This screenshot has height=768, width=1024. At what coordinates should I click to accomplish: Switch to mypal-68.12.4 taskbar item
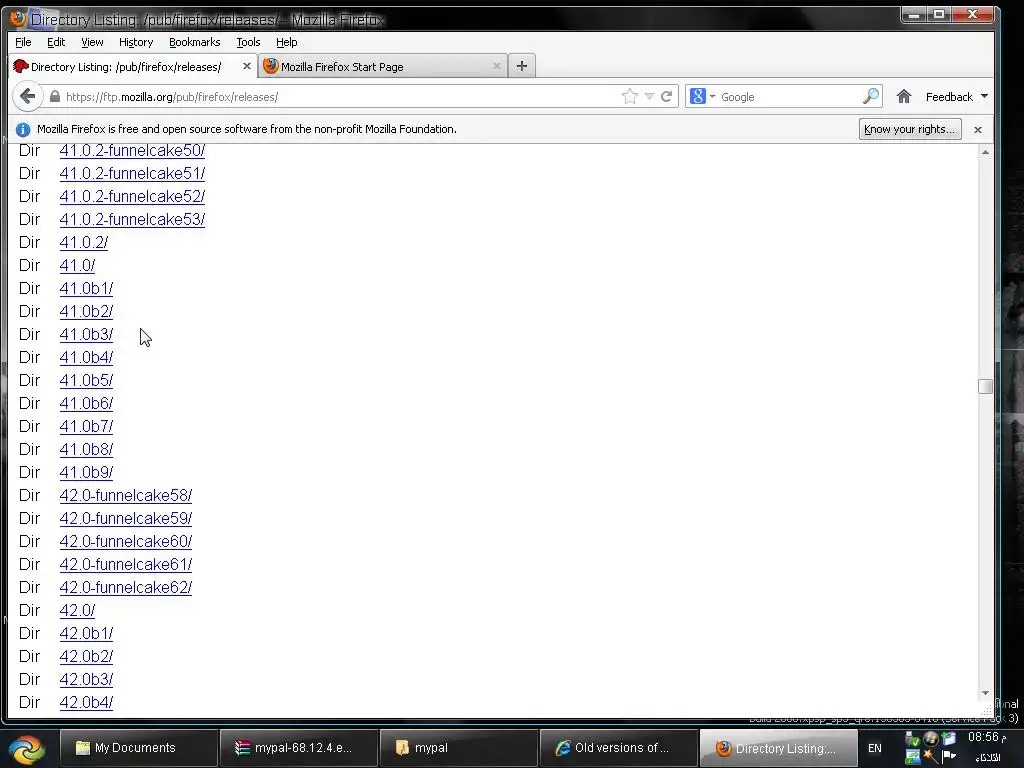tap(299, 748)
